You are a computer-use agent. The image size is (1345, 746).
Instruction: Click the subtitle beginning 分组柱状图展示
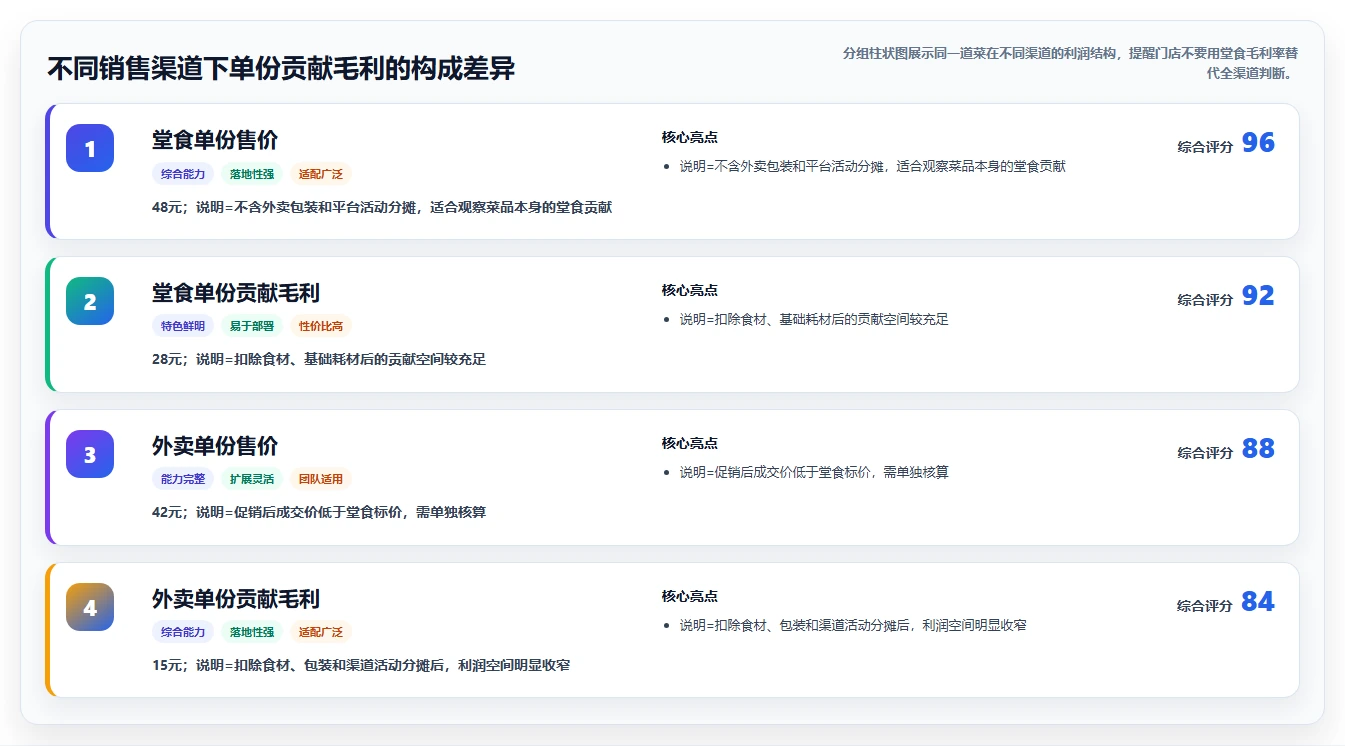pos(1070,63)
